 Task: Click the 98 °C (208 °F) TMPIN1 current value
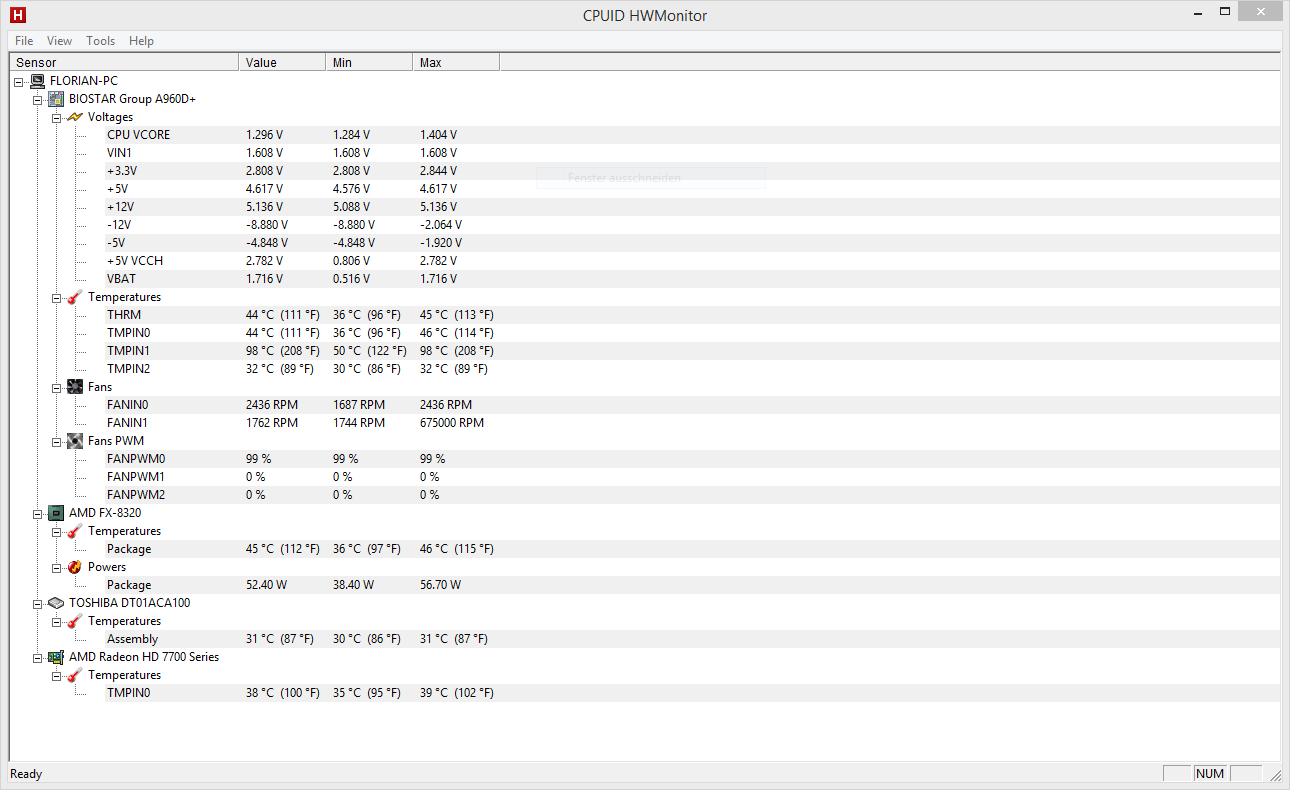pos(283,351)
